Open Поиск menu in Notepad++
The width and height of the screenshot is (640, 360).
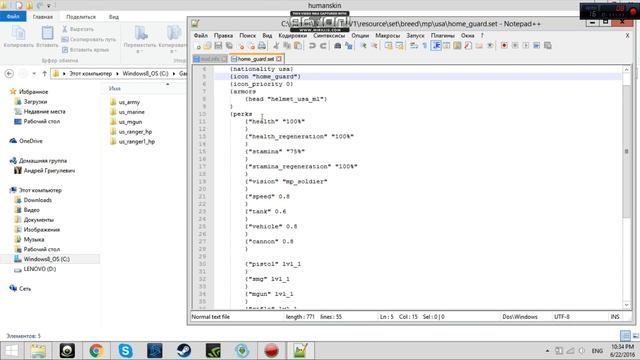click(247, 36)
